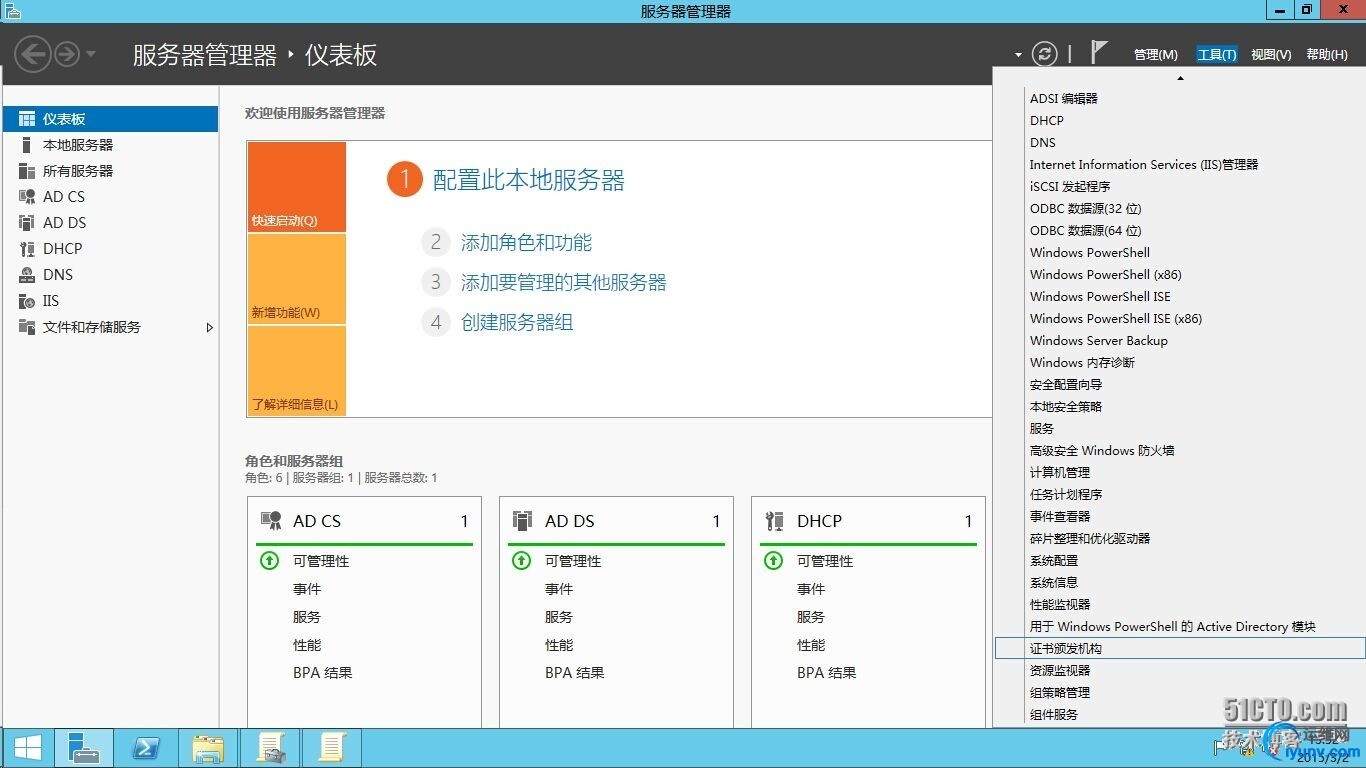Open the 视图(V) menu
Image resolution: width=1366 pixels, height=768 pixels.
tap(1271, 55)
